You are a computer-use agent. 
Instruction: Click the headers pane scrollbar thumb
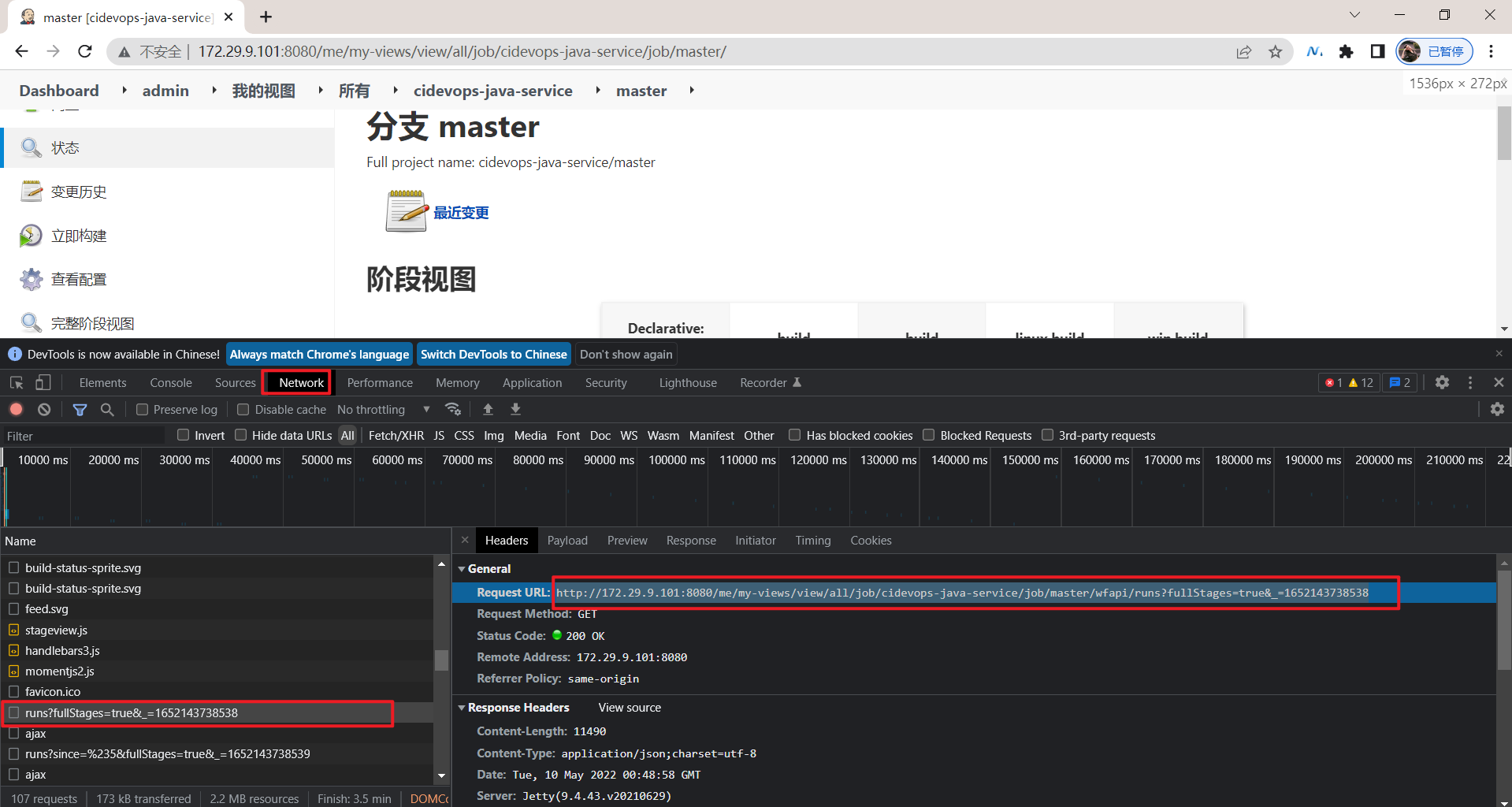point(1504,619)
